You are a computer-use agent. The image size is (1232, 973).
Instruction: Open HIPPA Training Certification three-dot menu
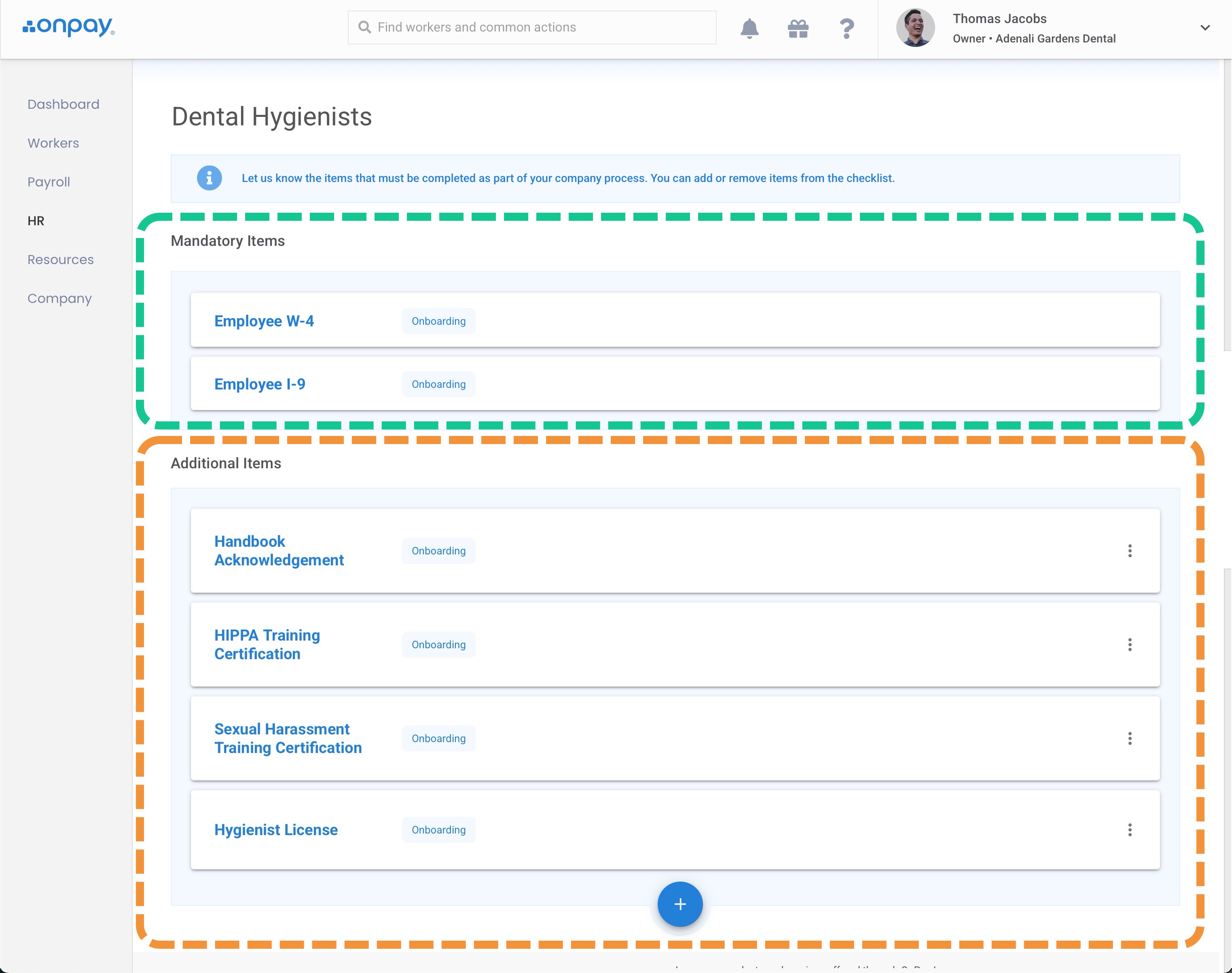click(x=1129, y=644)
